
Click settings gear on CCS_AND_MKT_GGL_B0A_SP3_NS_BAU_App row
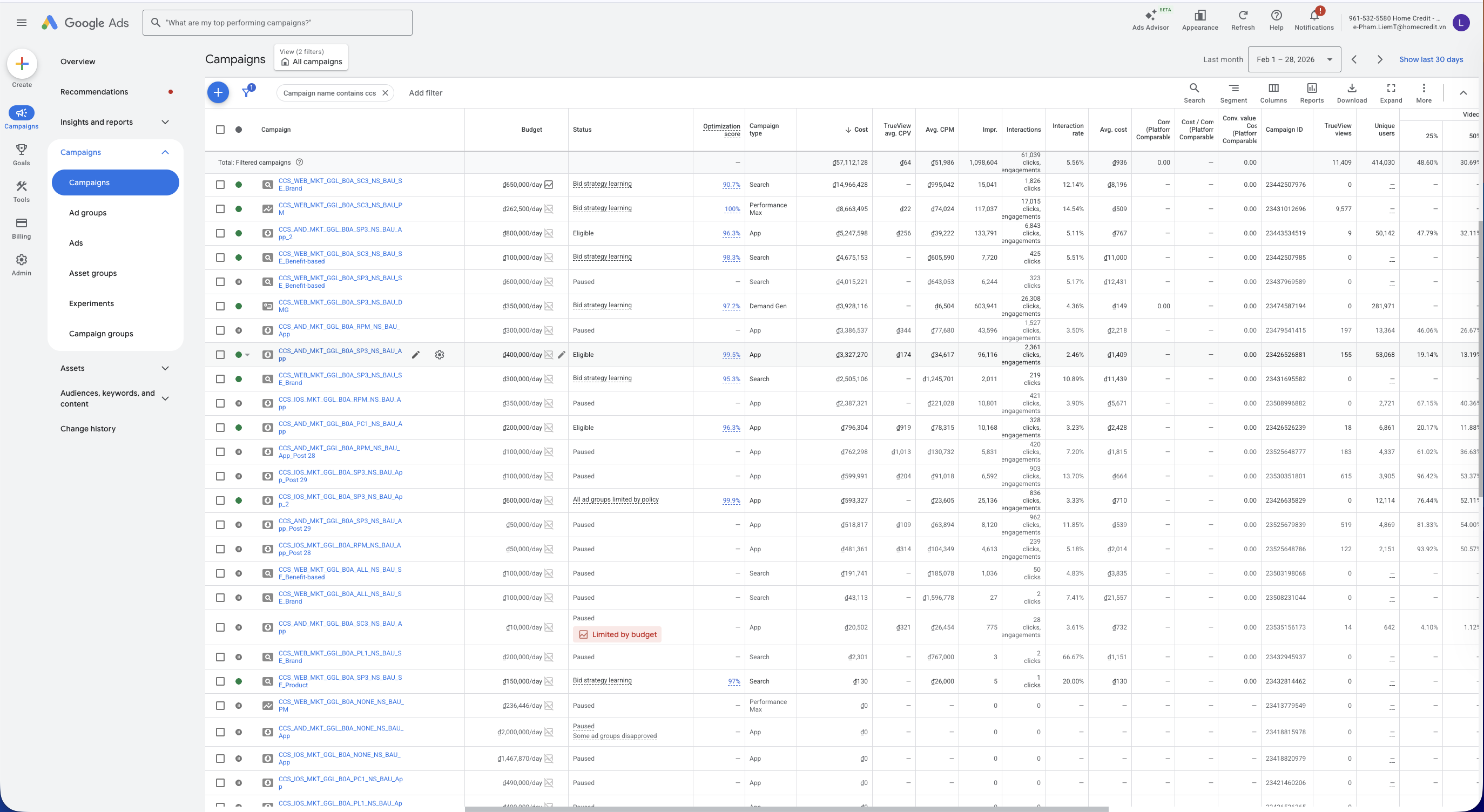[440, 355]
